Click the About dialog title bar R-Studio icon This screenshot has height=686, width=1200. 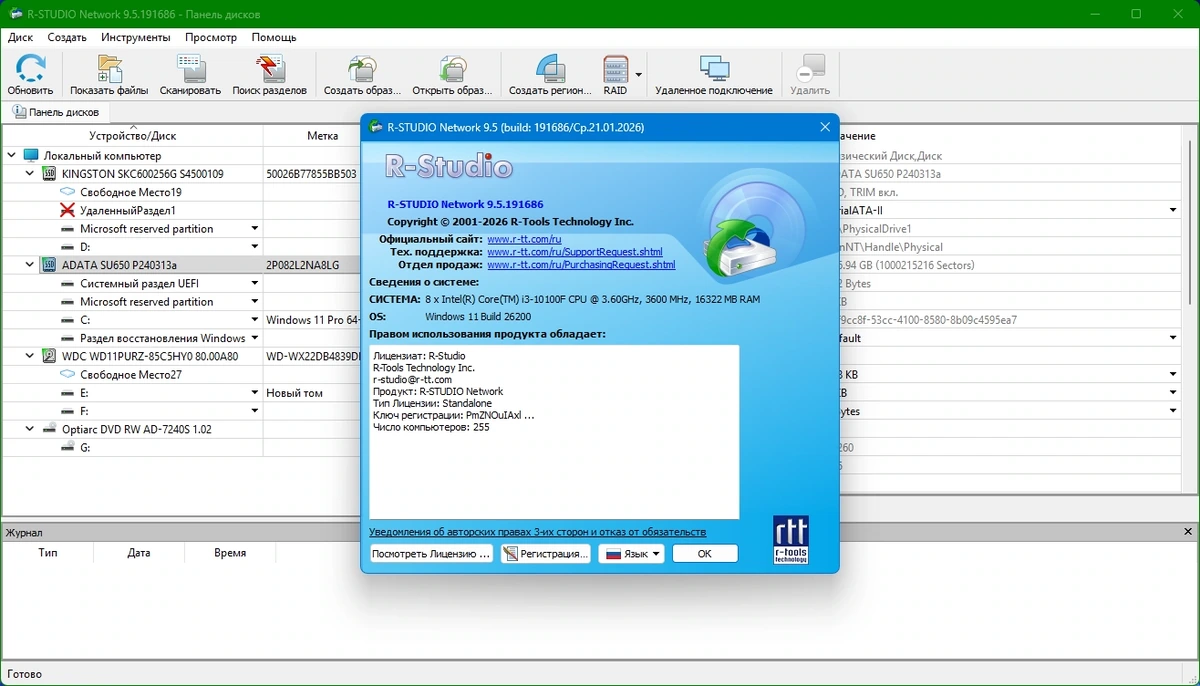[376, 127]
